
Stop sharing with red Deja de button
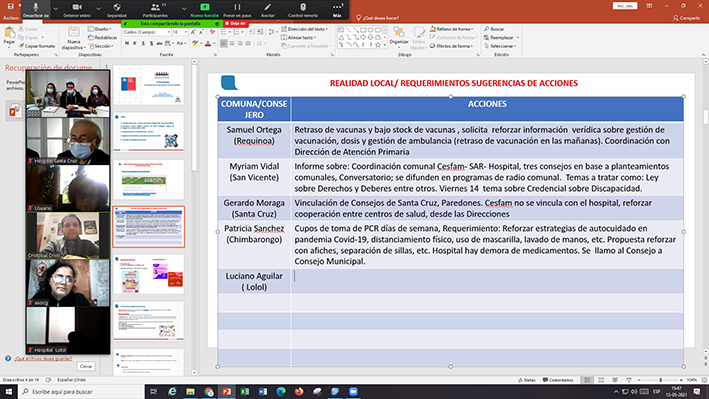(x=236, y=24)
